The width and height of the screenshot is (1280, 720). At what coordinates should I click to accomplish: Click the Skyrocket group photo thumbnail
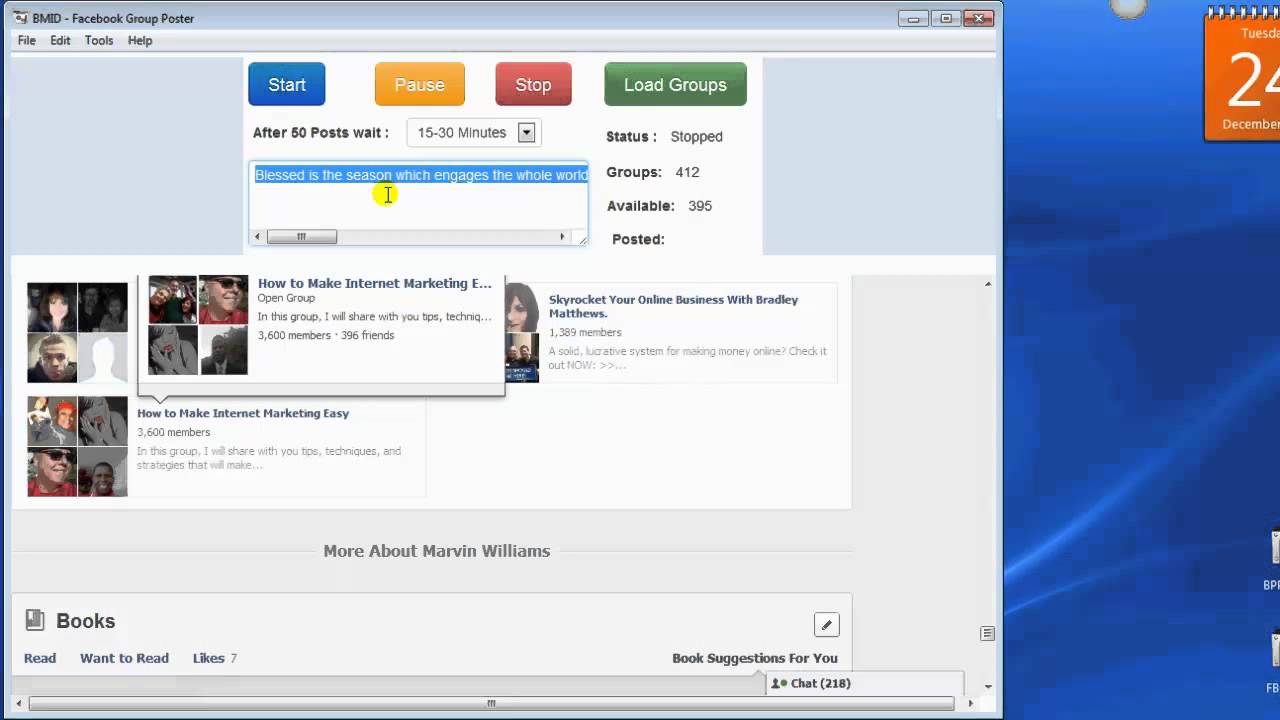(521, 332)
